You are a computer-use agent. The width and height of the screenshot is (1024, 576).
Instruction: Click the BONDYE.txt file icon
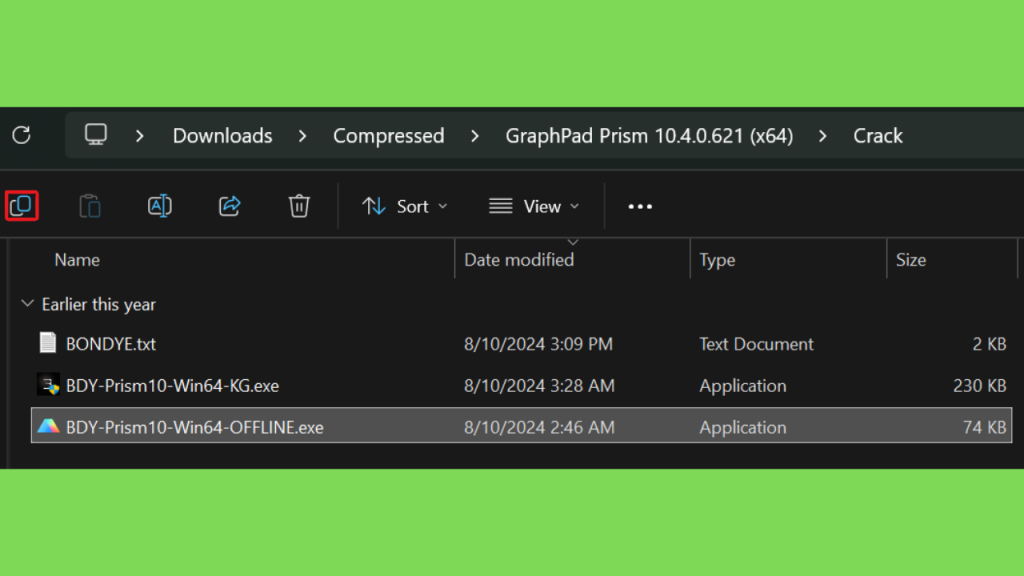click(x=48, y=343)
